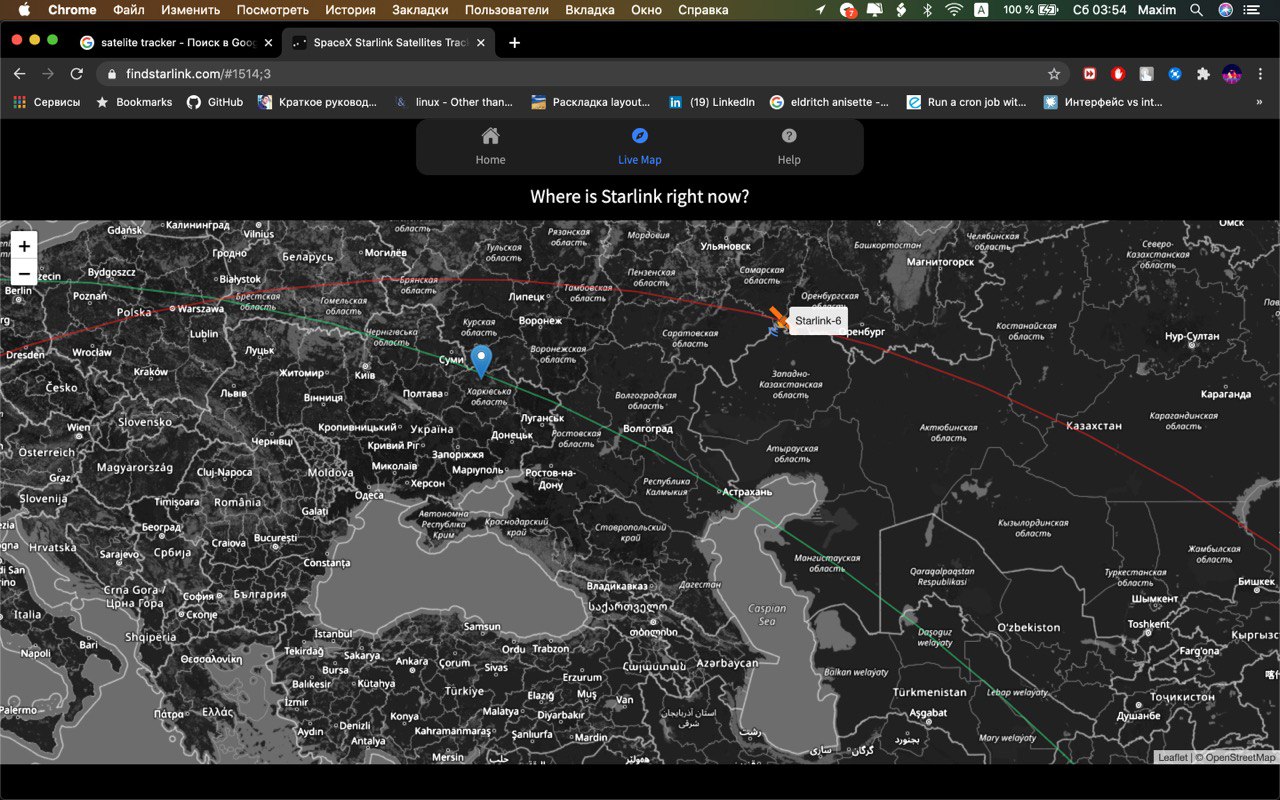Open the Extensions puzzle piece menu
The image size is (1280, 800).
pyautogui.click(x=1203, y=74)
